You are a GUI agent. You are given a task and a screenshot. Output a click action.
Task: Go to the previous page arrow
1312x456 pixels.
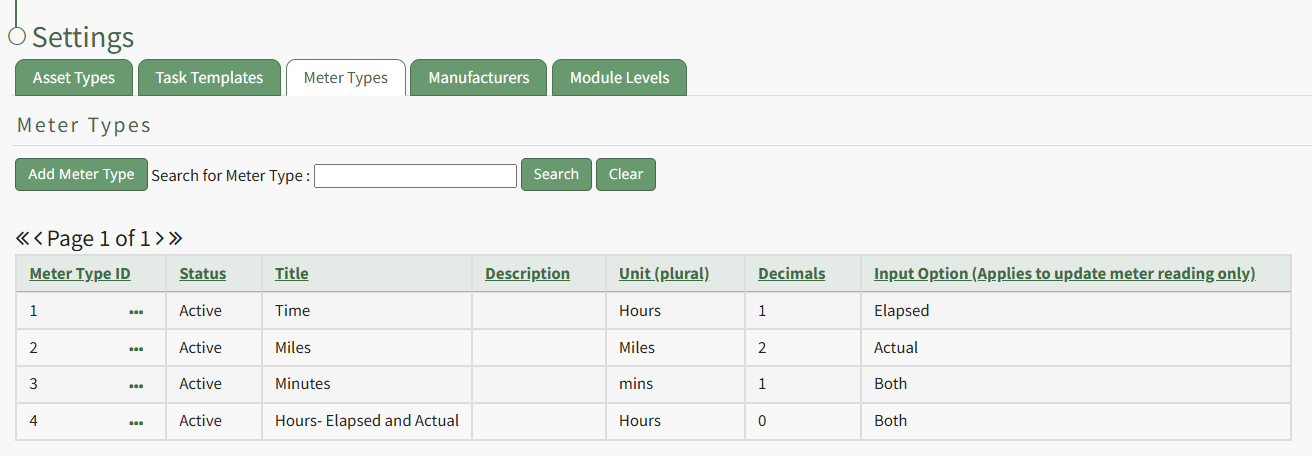tap(38, 239)
